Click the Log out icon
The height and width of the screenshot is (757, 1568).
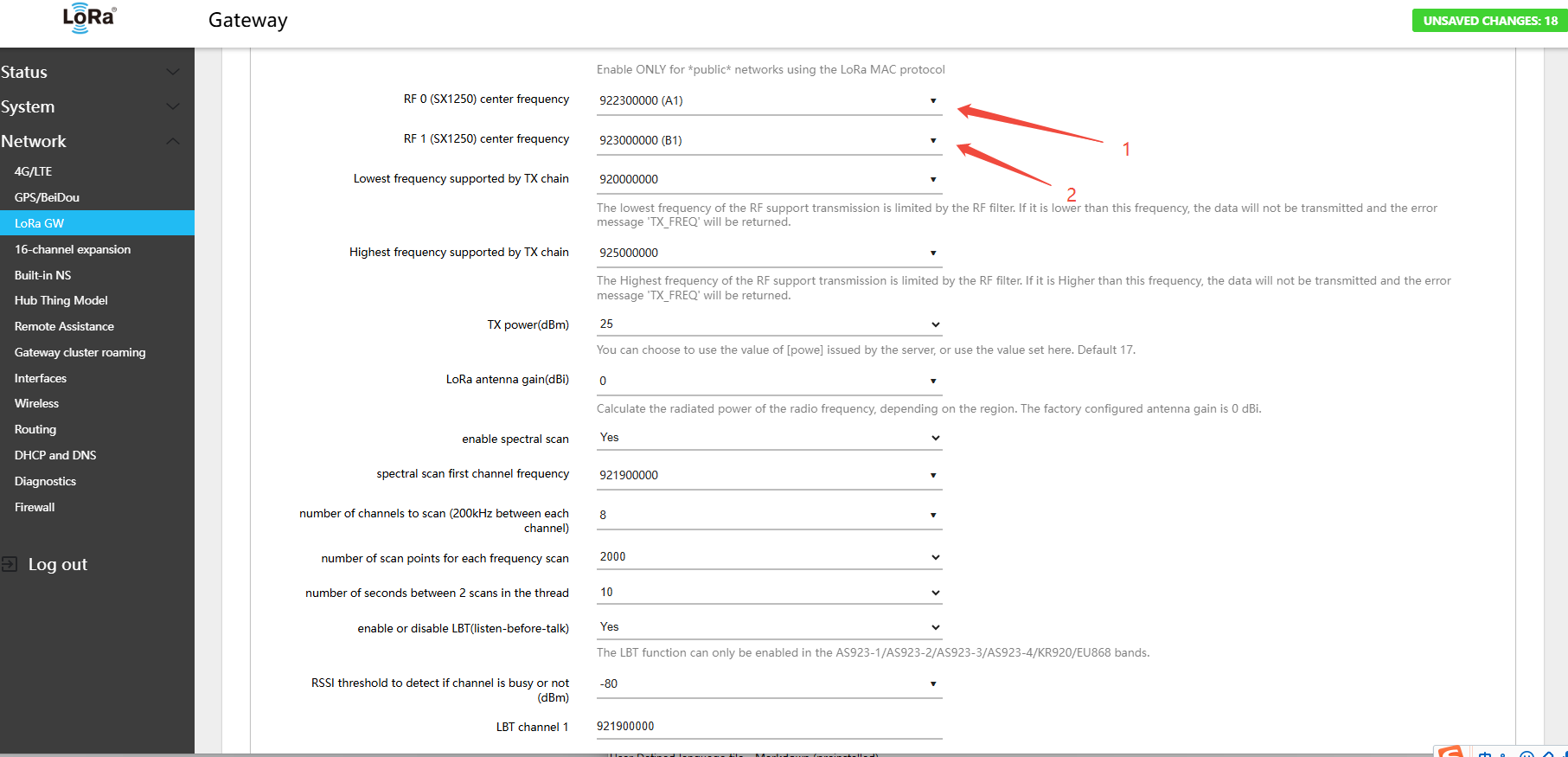(10, 564)
